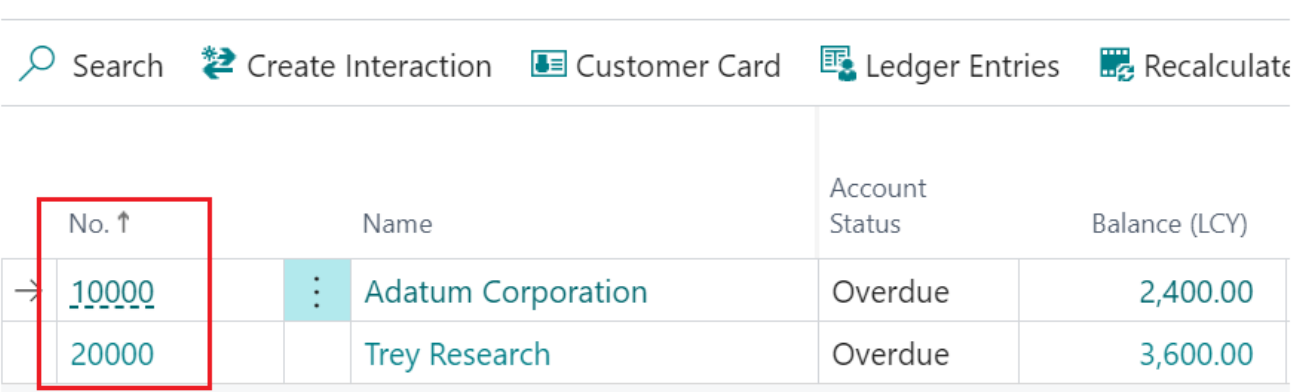Open the Trey Research name link
This screenshot has height=392, width=1292.
(457, 354)
